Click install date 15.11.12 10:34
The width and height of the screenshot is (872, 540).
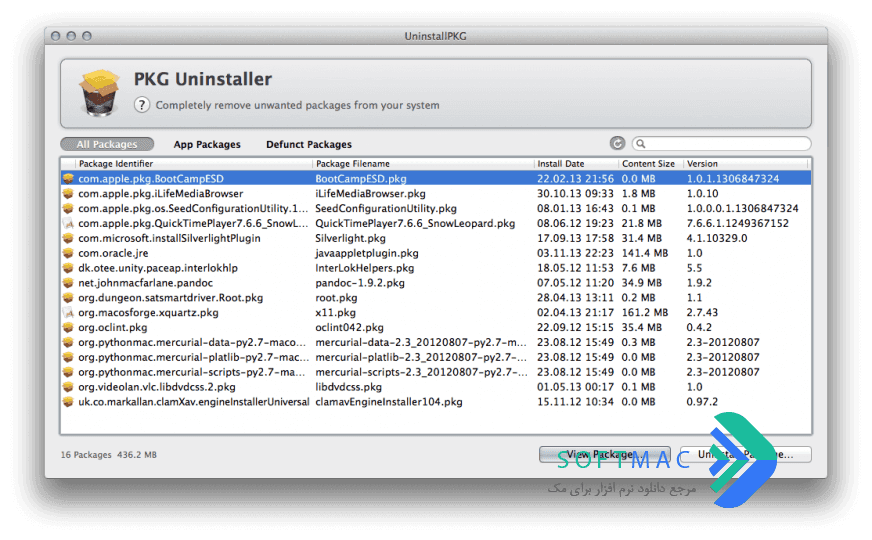coord(575,402)
